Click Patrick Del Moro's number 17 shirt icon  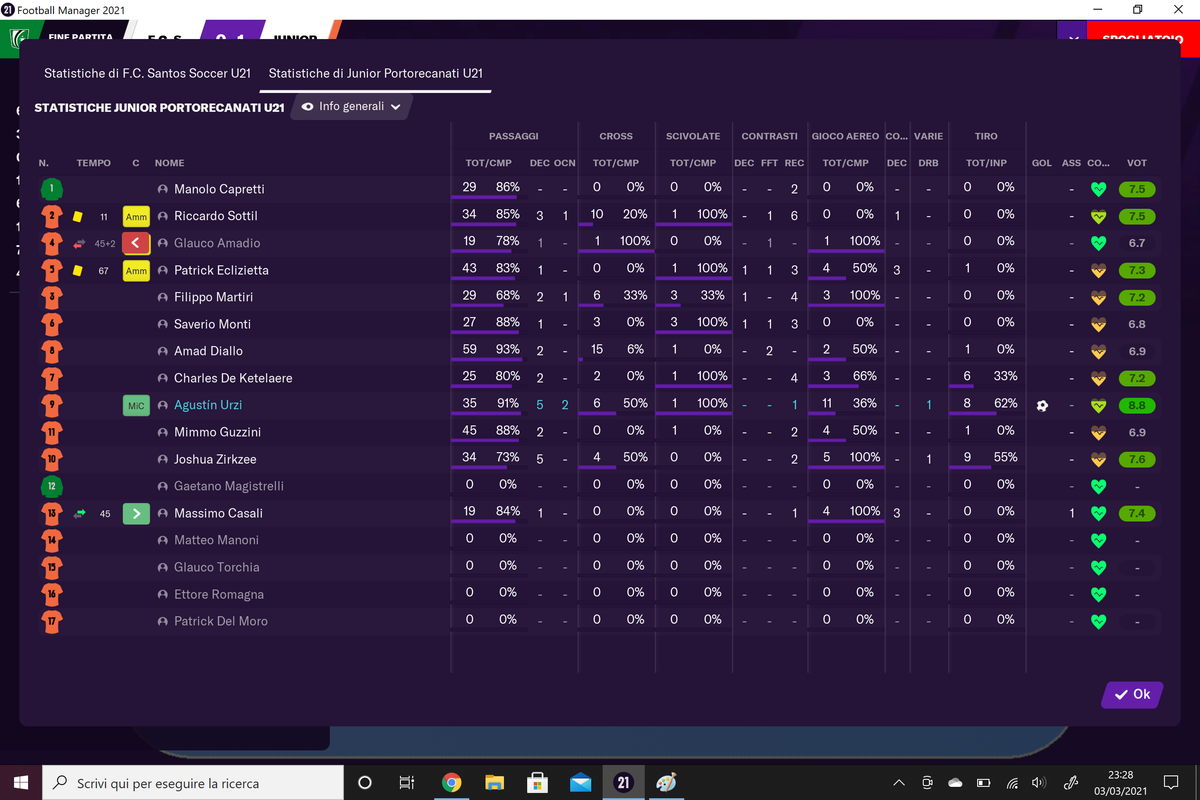tap(52, 621)
